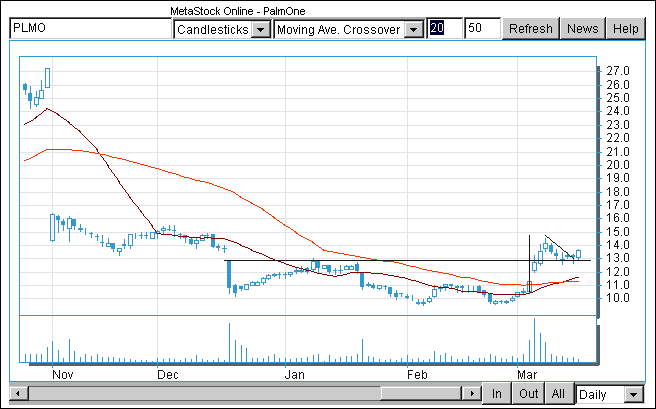Click the Dec label on the date axis

click(x=168, y=374)
